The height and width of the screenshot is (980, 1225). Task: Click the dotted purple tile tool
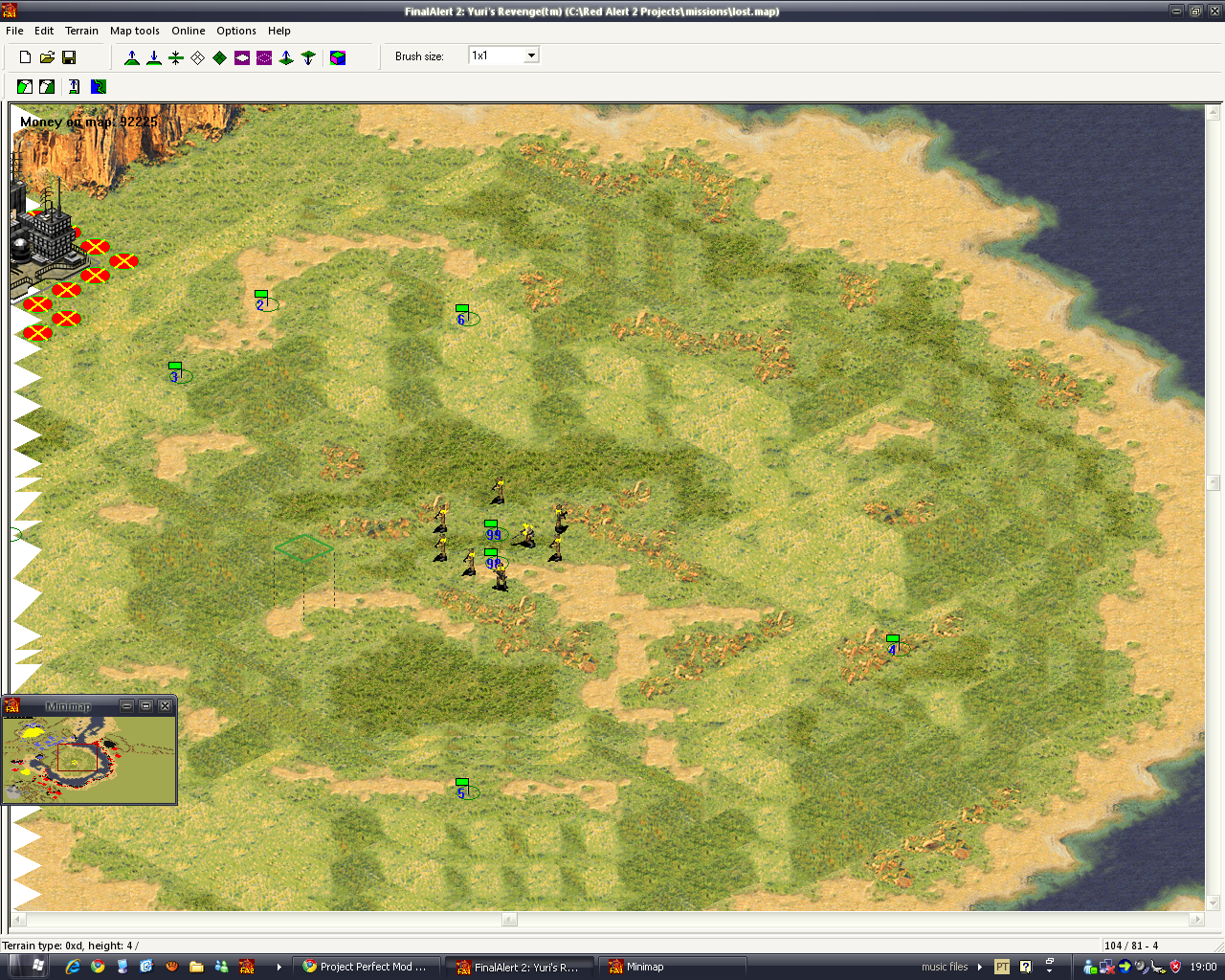(264, 57)
